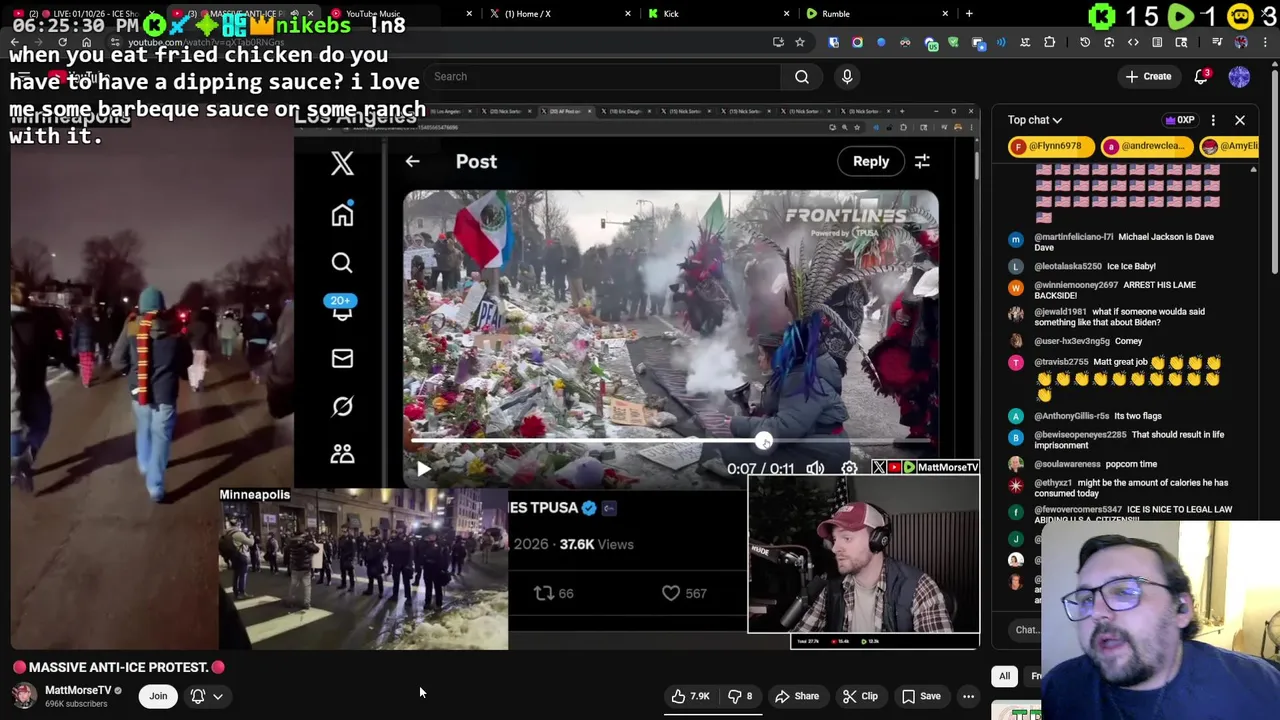The image size is (1280, 720).
Task: Click the install app icon in address bar
Action: coord(778,42)
